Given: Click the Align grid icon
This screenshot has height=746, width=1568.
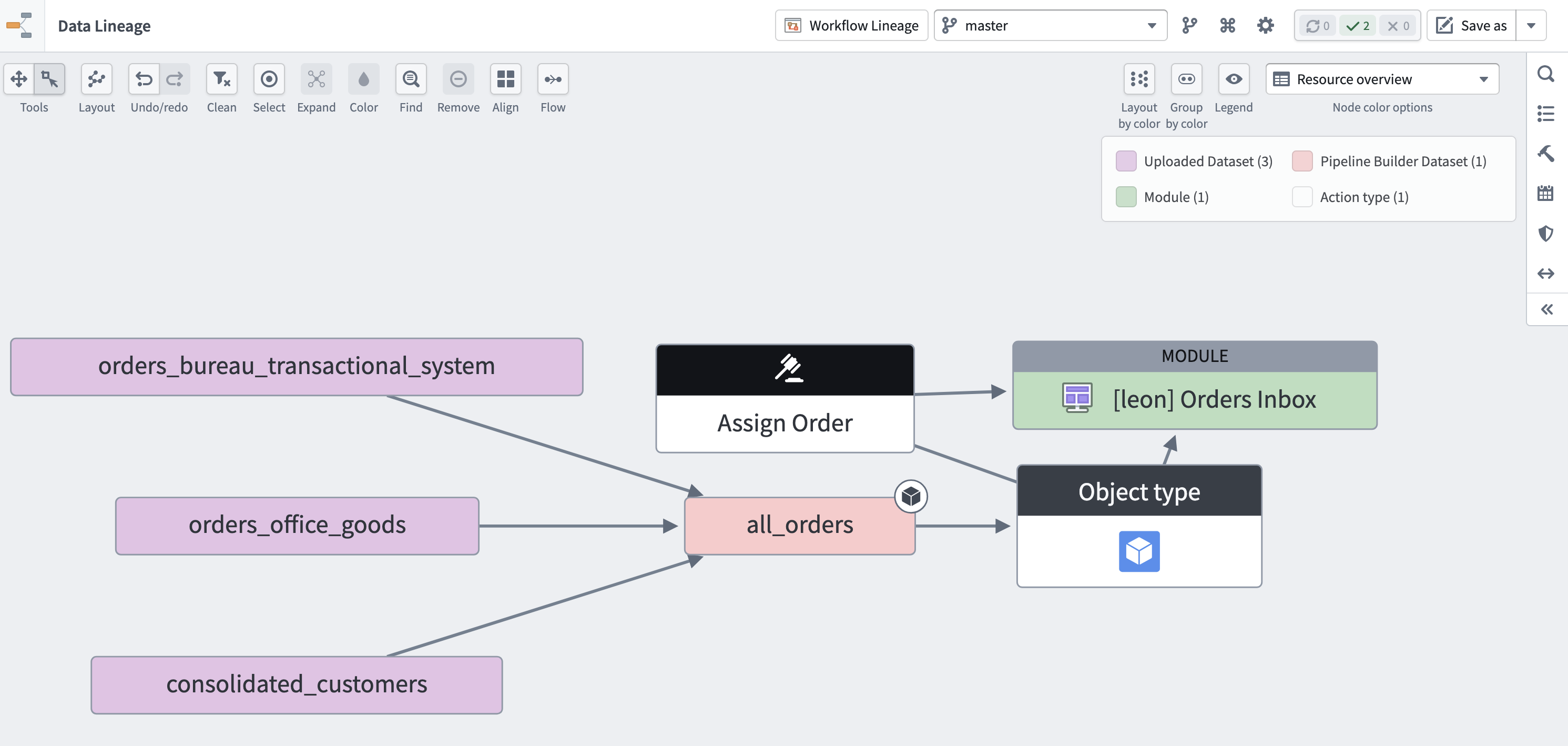Looking at the screenshot, I should [505, 79].
